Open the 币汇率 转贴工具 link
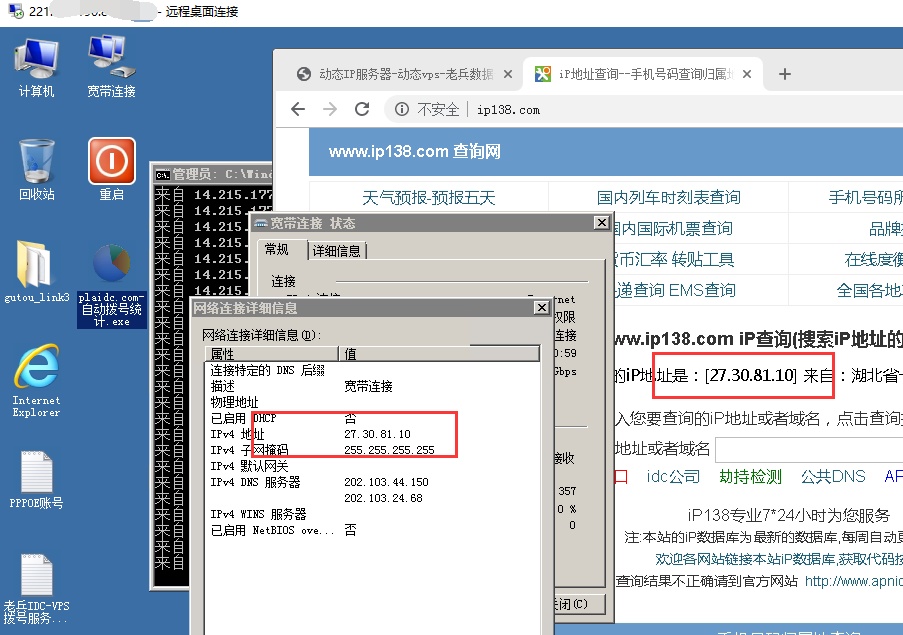 (x=674, y=260)
